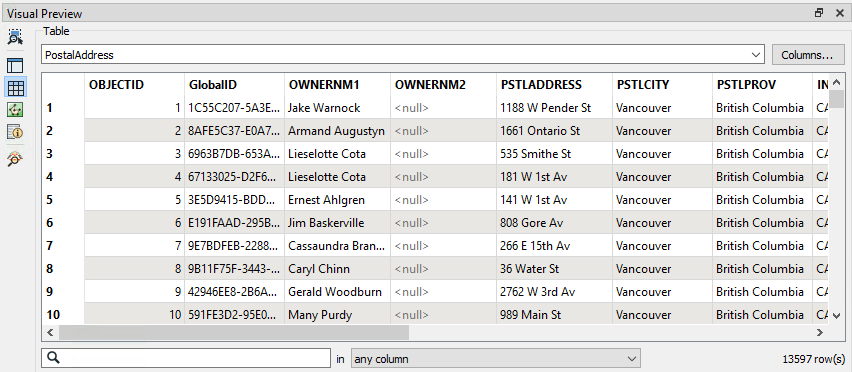Select the 'Many Purdy' cell

pos(337,314)
